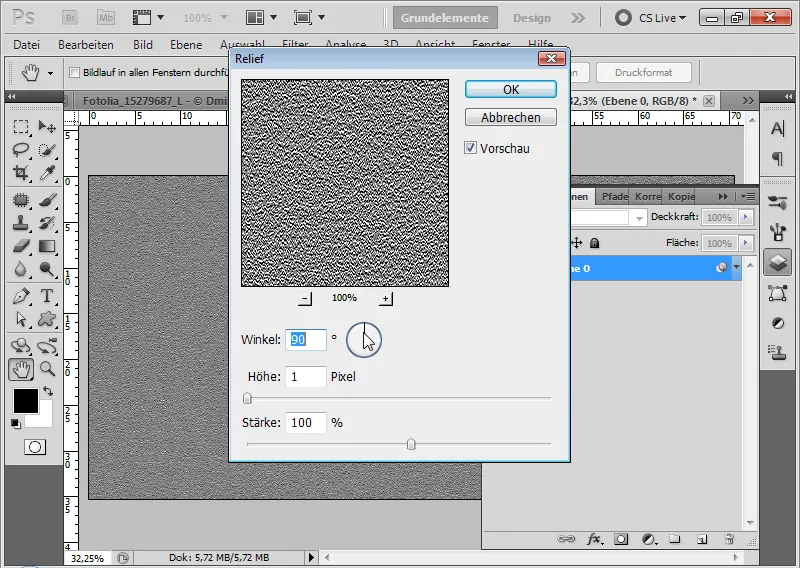Confirm Relief dialog with OK

tap(511, 89)
